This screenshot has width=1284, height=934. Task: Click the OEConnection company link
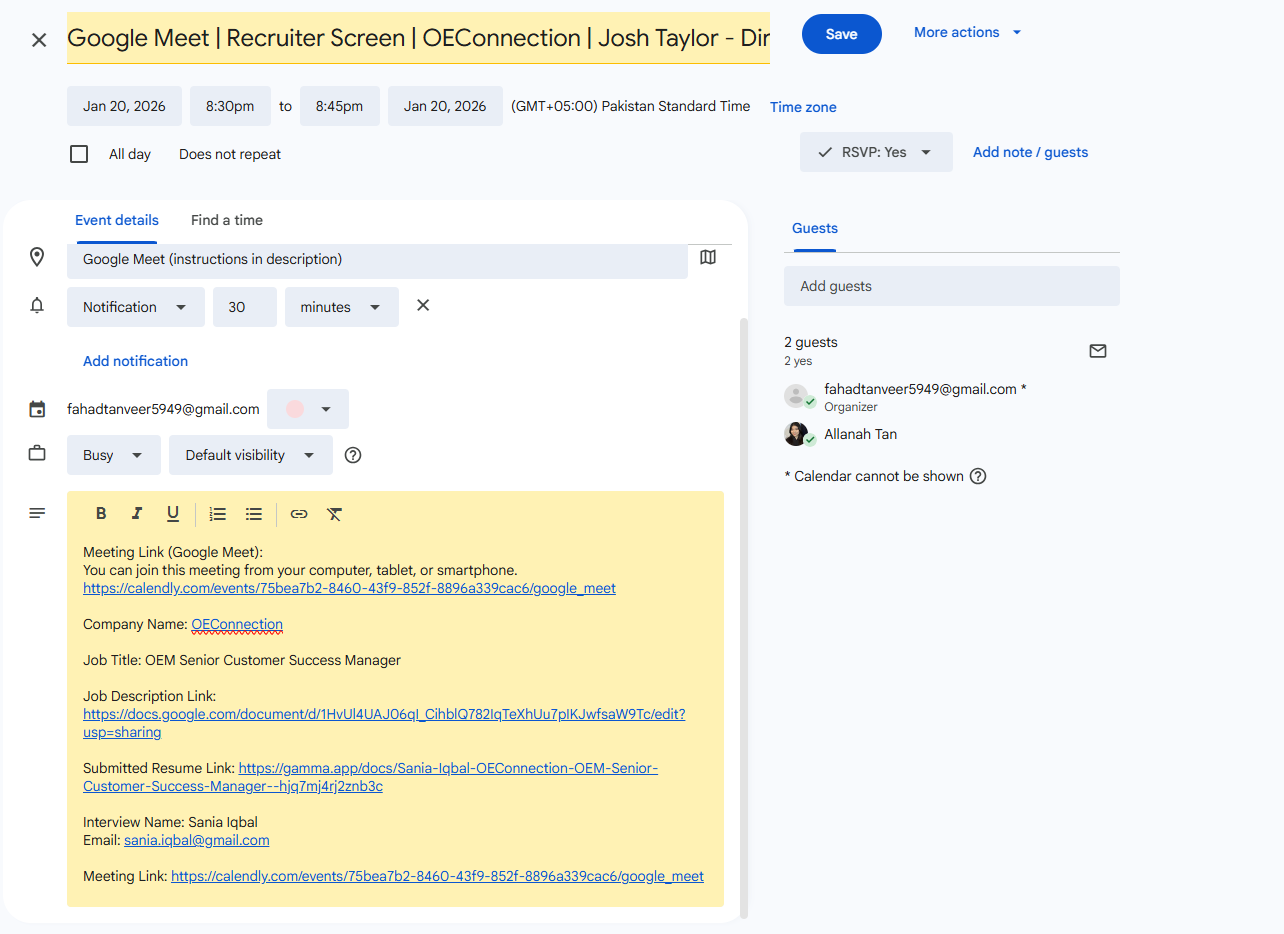coord(237,624)
